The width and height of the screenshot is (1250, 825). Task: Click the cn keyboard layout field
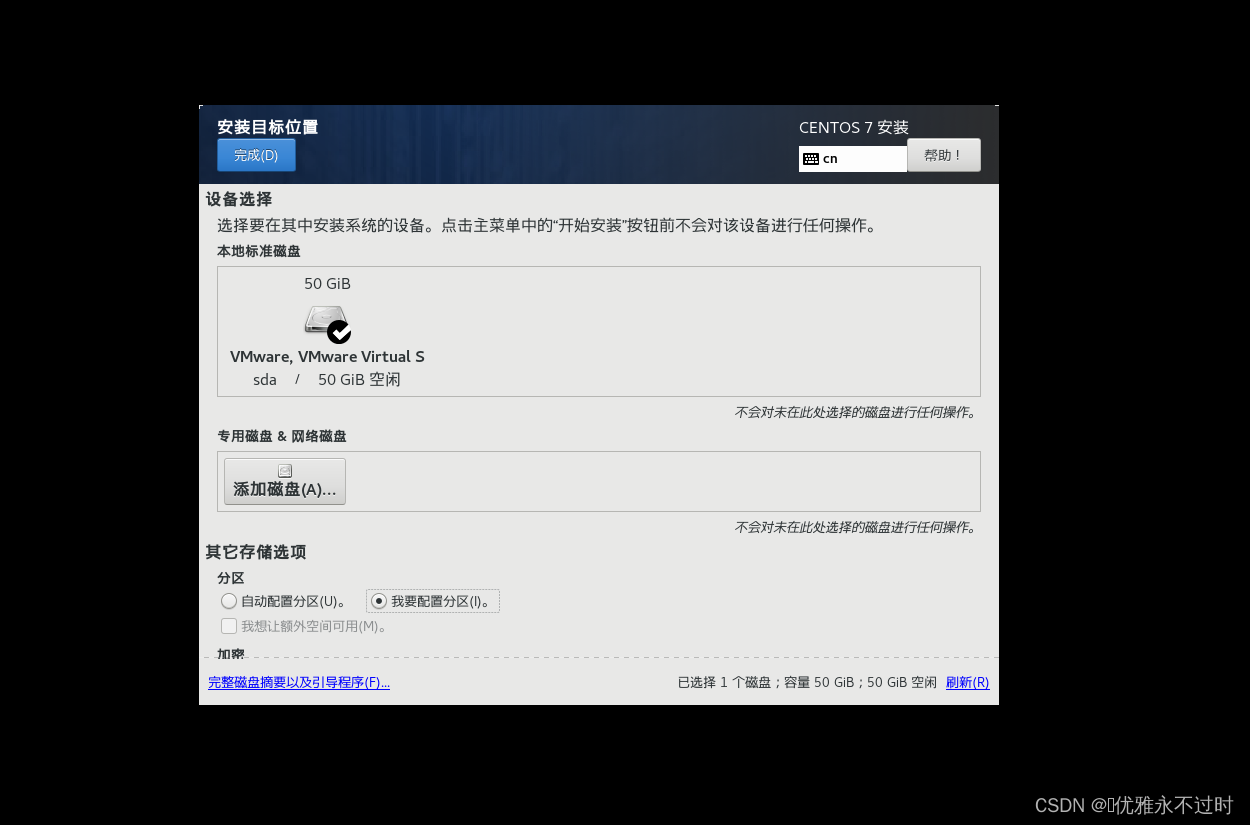click(853, 159)
